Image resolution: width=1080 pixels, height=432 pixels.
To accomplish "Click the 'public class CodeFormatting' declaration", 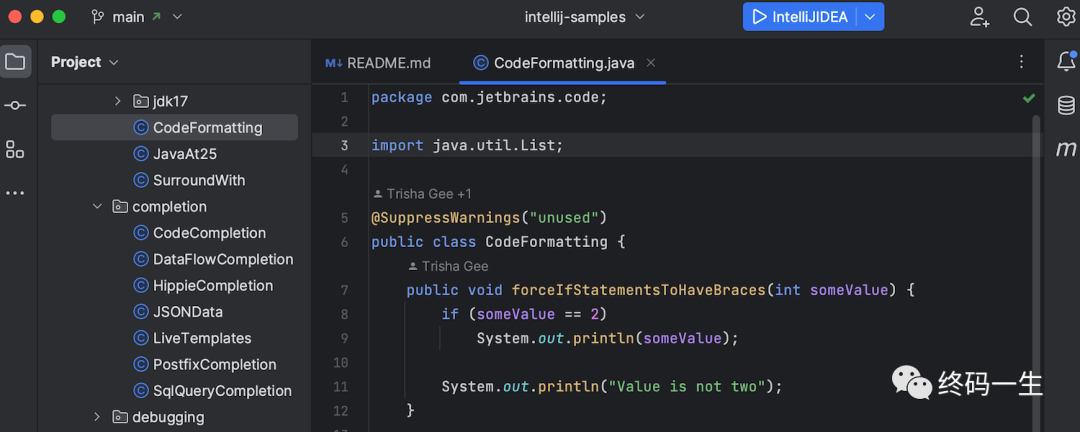I will 489,242.
